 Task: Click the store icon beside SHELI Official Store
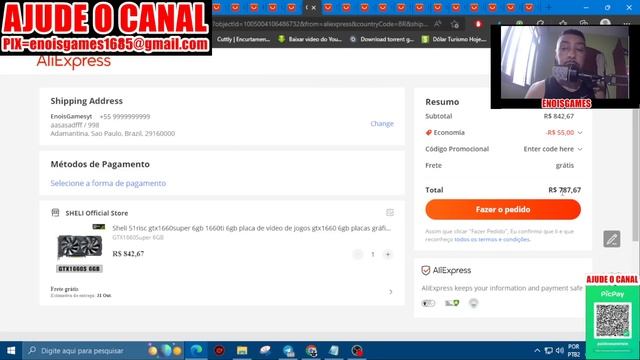[x=55, y=213]
